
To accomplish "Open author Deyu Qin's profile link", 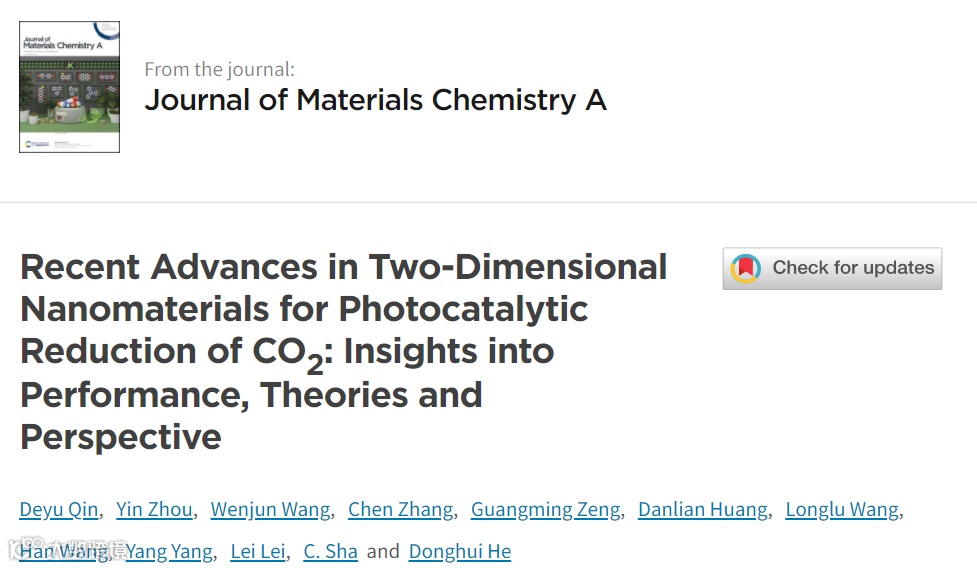I will pyautogui.click(x=59, y=510).
